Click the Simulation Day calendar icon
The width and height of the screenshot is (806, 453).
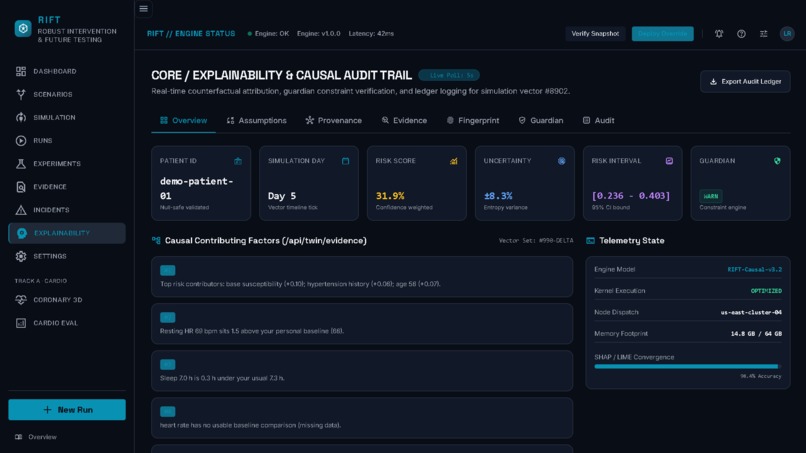[345, 161]
